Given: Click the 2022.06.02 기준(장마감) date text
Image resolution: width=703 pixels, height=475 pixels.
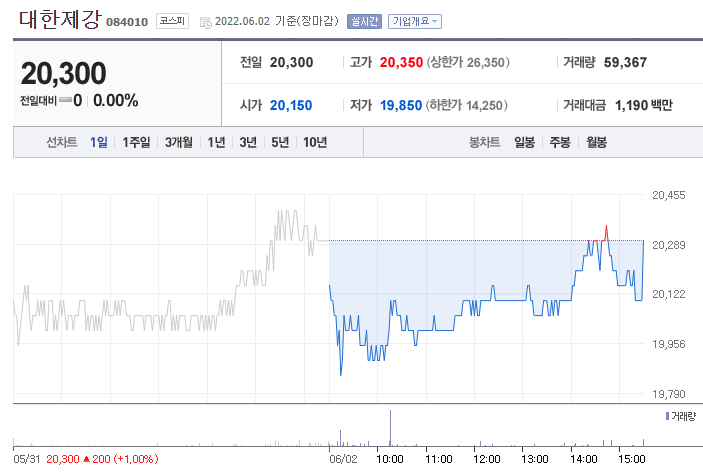Looking at the screenshot, I should pos(277,21).
